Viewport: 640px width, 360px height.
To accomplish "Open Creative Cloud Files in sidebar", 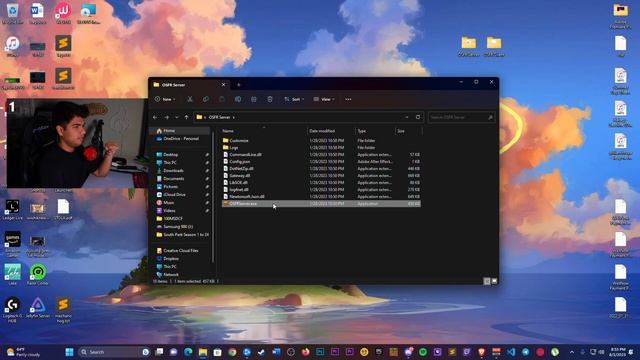I will click(x=181, y=251).
